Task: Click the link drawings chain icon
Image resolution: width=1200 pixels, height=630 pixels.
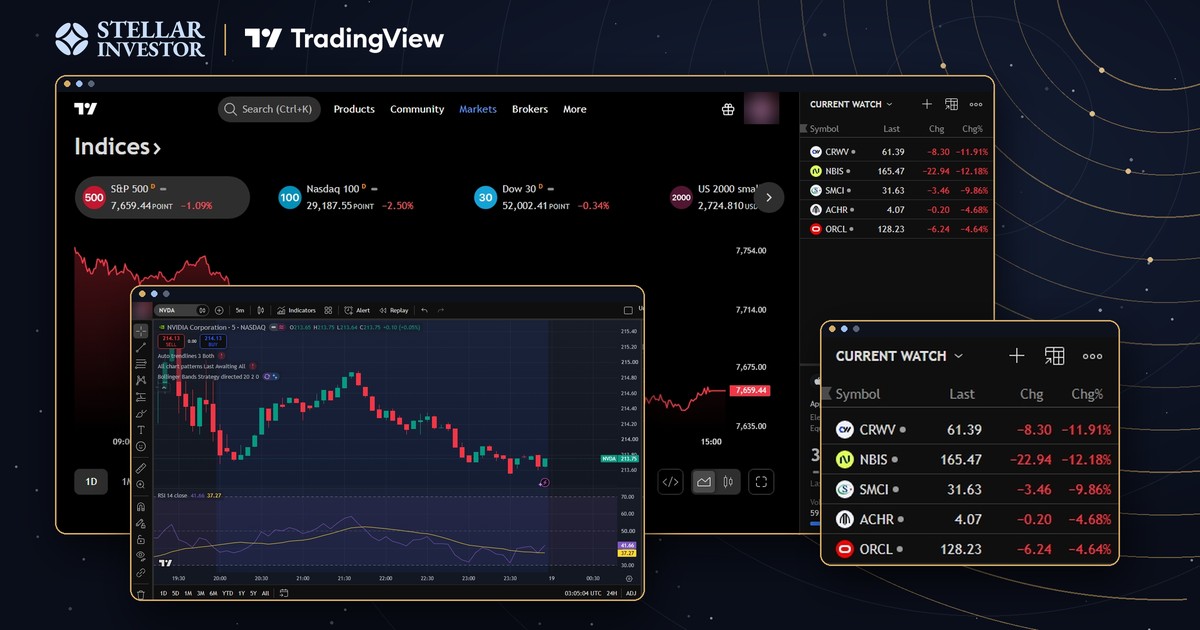Action: click(141, 573)
